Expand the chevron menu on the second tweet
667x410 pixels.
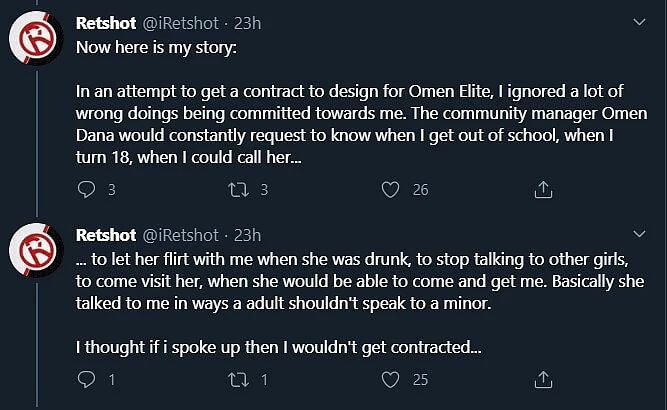coord(639,233)
